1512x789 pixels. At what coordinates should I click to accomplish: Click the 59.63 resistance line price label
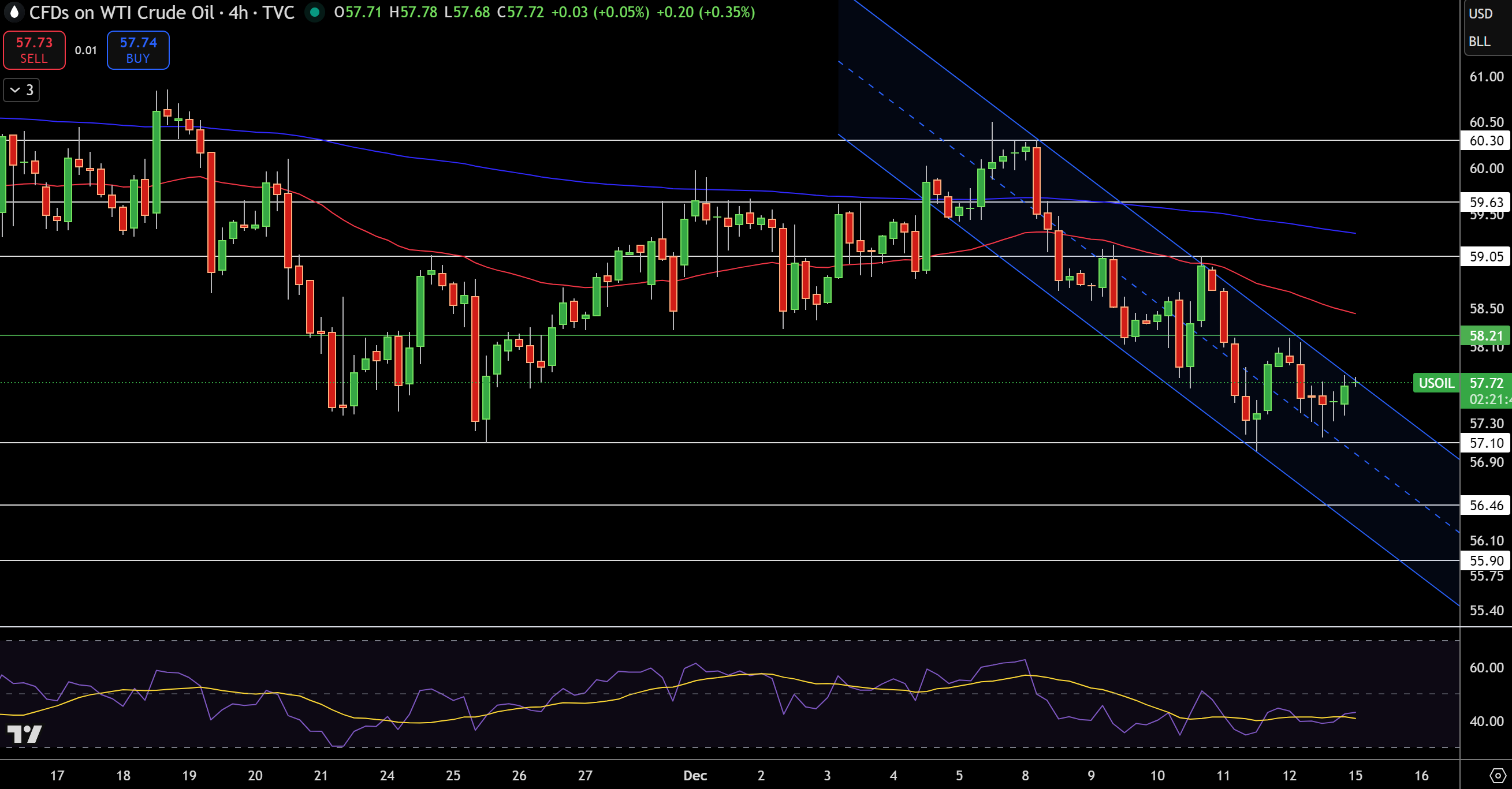pyautogui.click(x=1485, y=203)
